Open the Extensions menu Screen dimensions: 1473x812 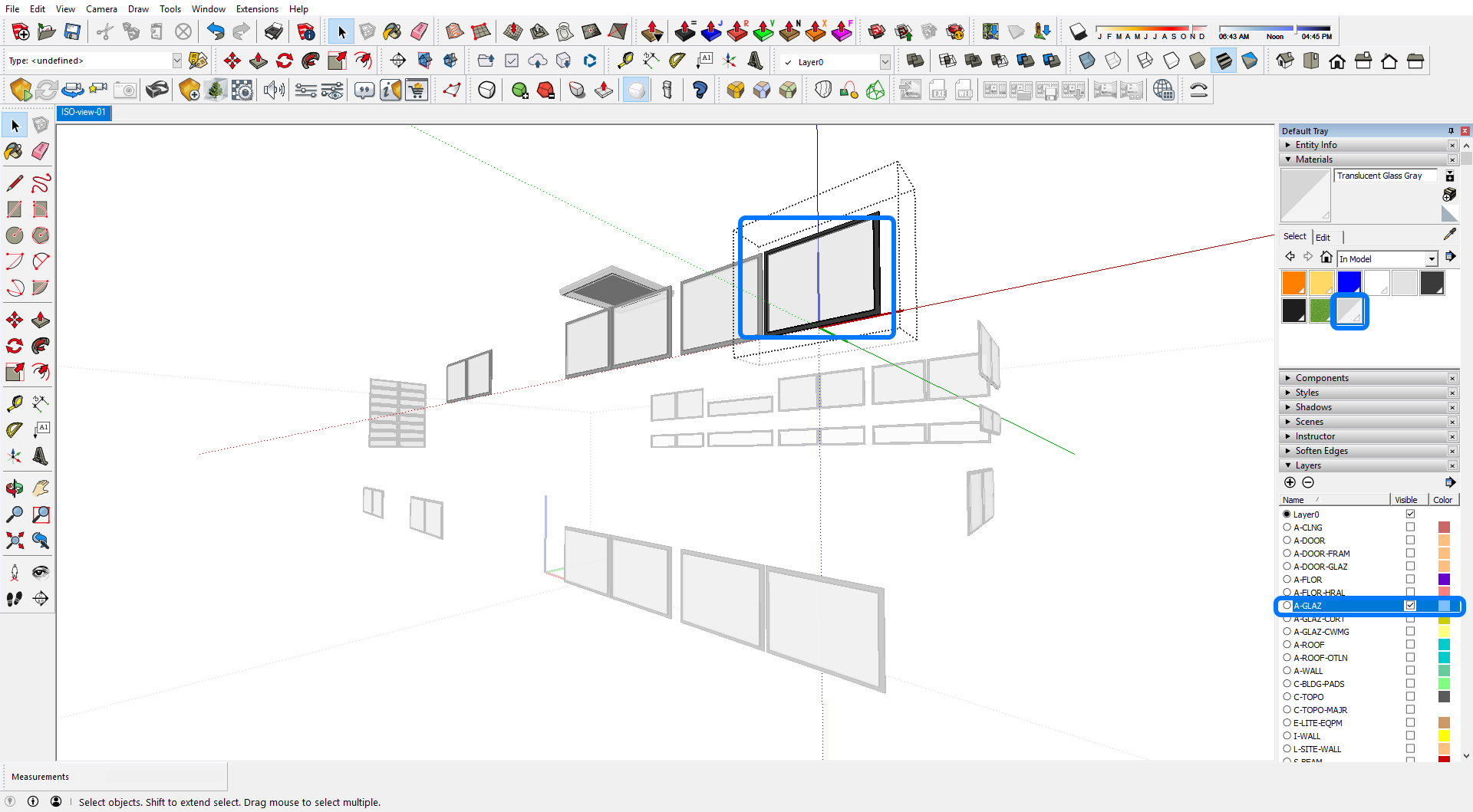coord(257,9)
